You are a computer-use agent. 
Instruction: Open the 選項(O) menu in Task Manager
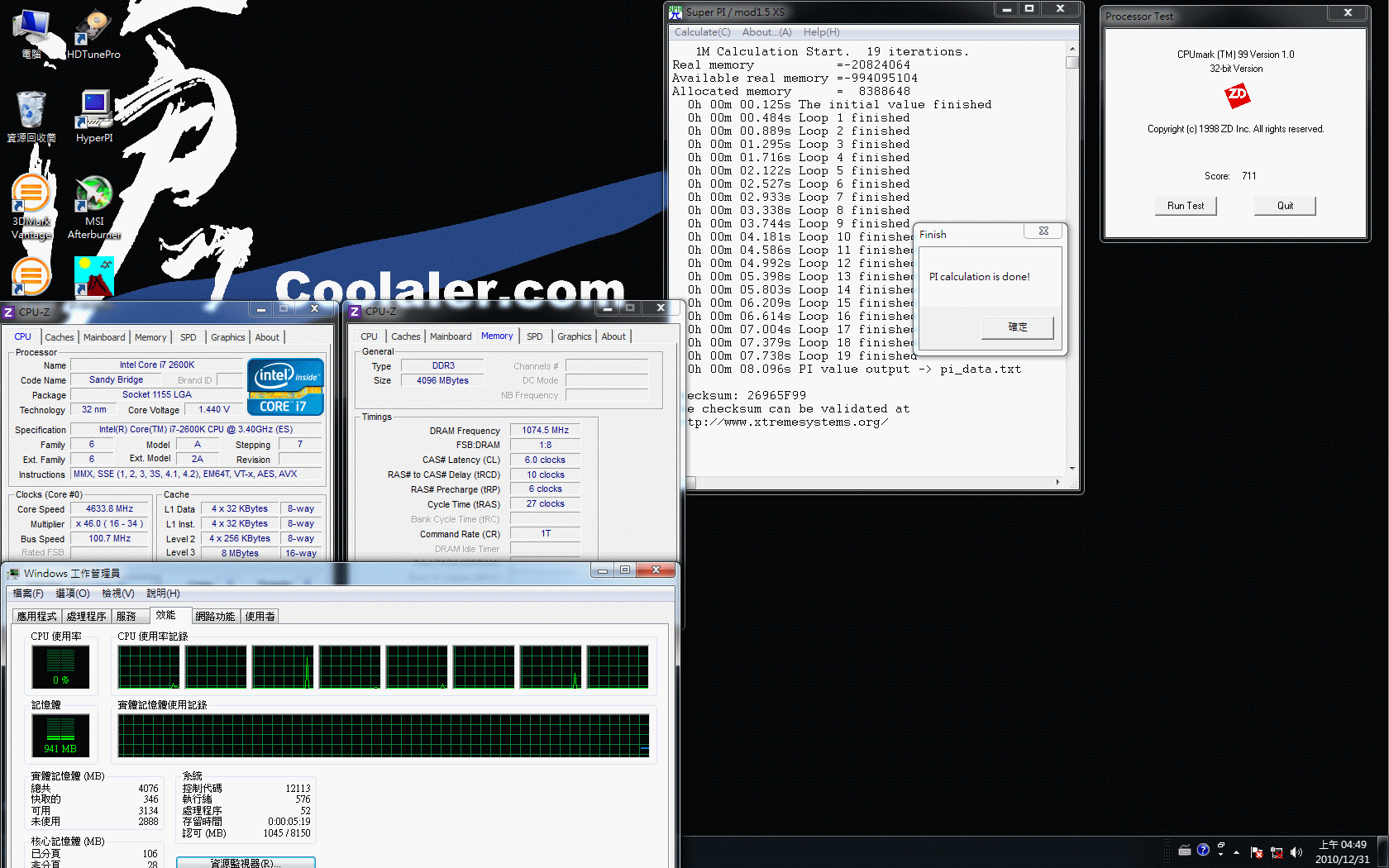pos(73,594)
